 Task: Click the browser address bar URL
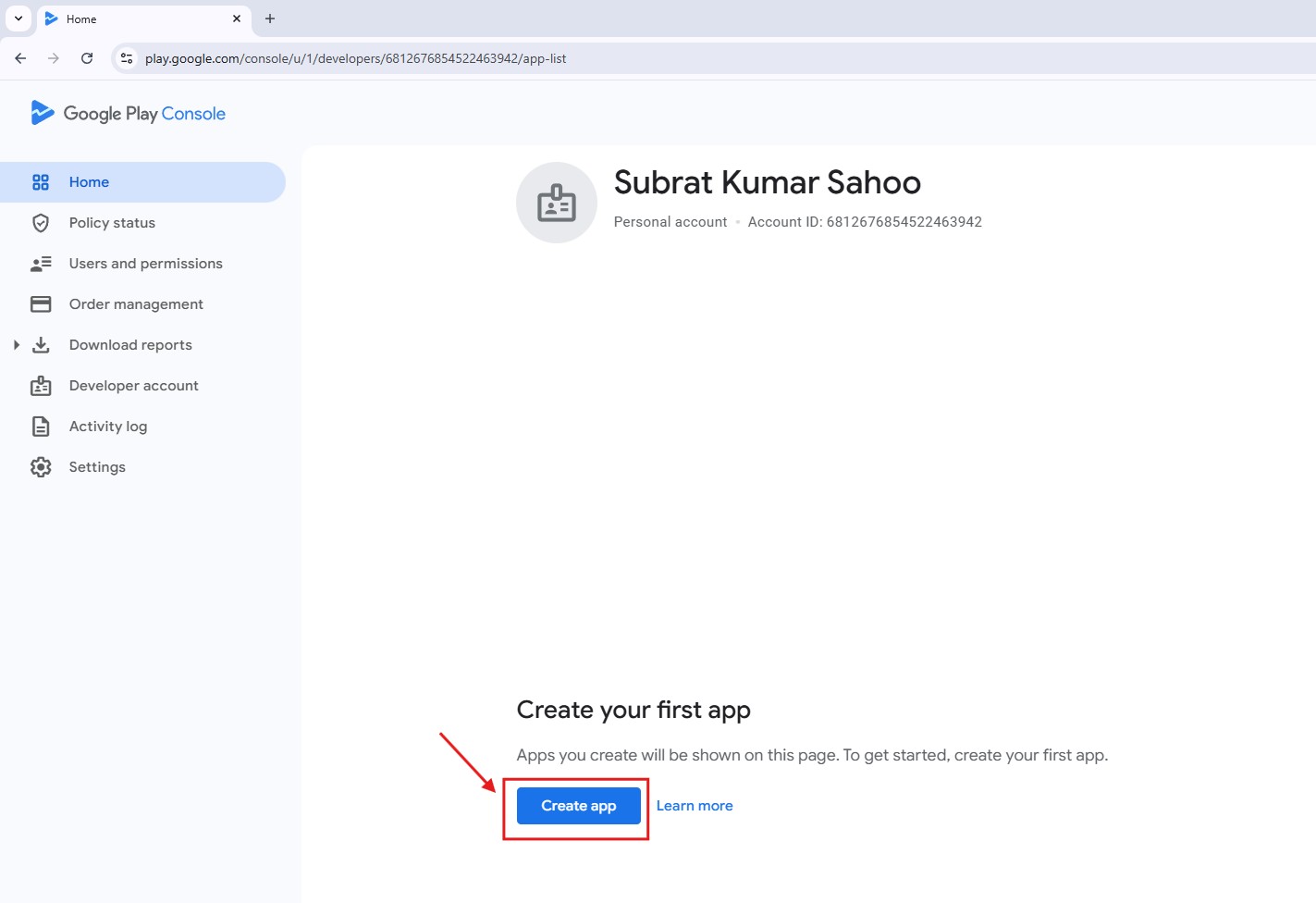tap(355, 58)
